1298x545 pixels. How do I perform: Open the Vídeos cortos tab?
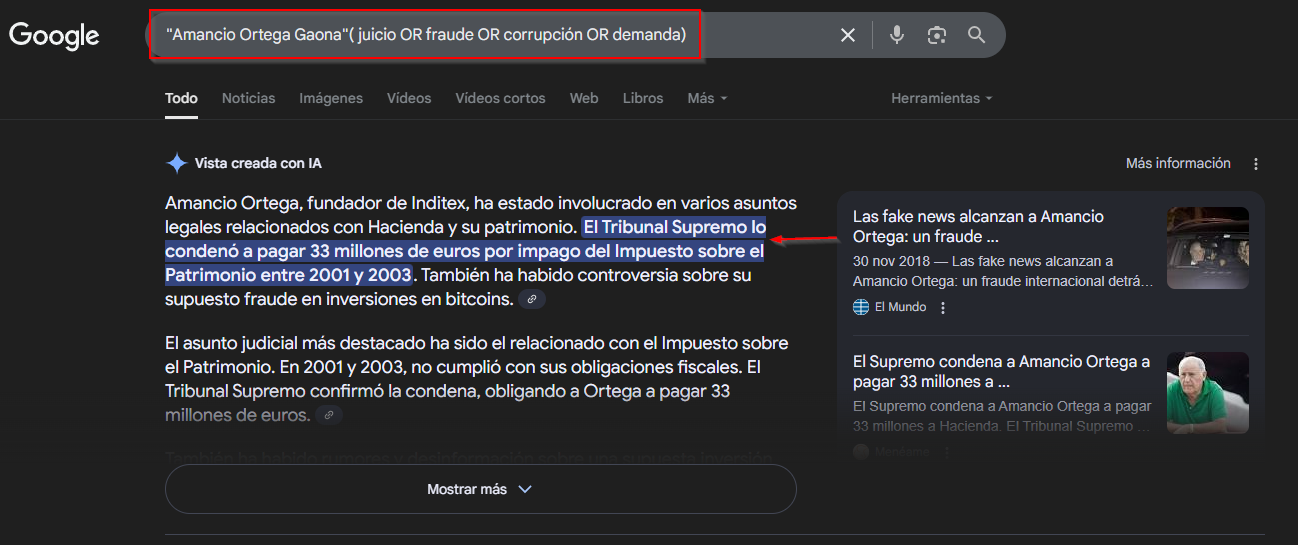500,98
